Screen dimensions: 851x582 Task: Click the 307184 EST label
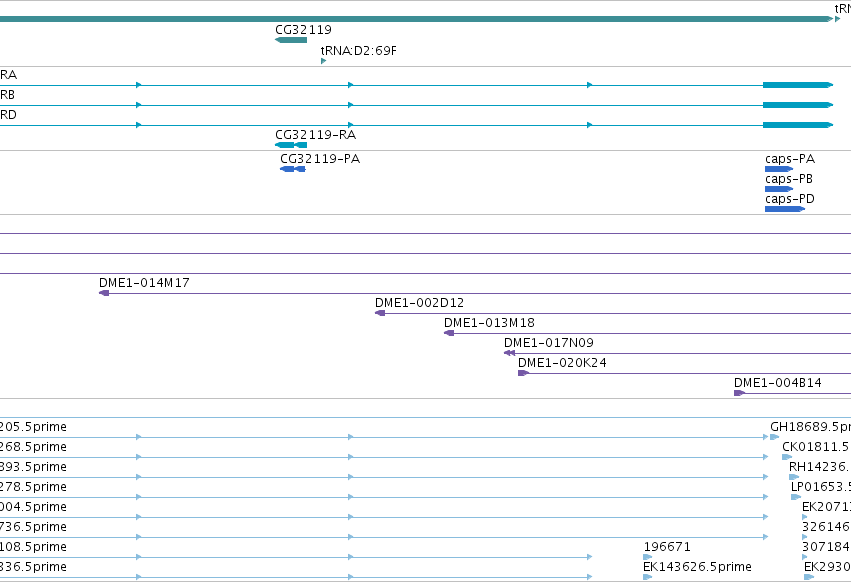(826, 547)
